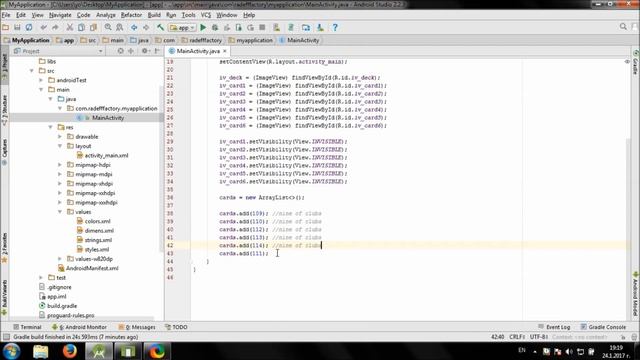Expand the test folder
This screenshot has height=360, width=640.
tap(41, 277)
